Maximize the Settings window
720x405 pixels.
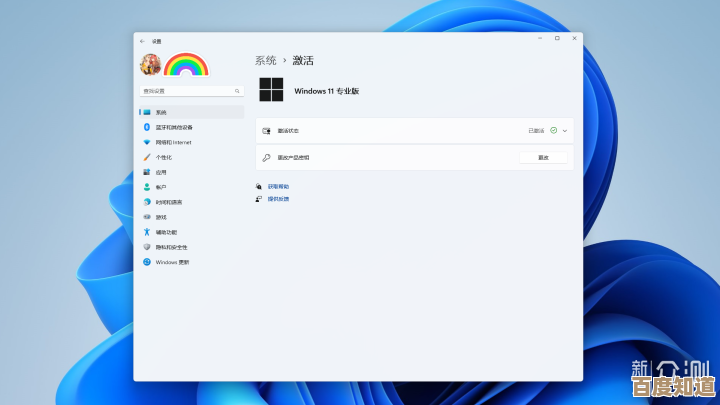click(x=557, y=39)
